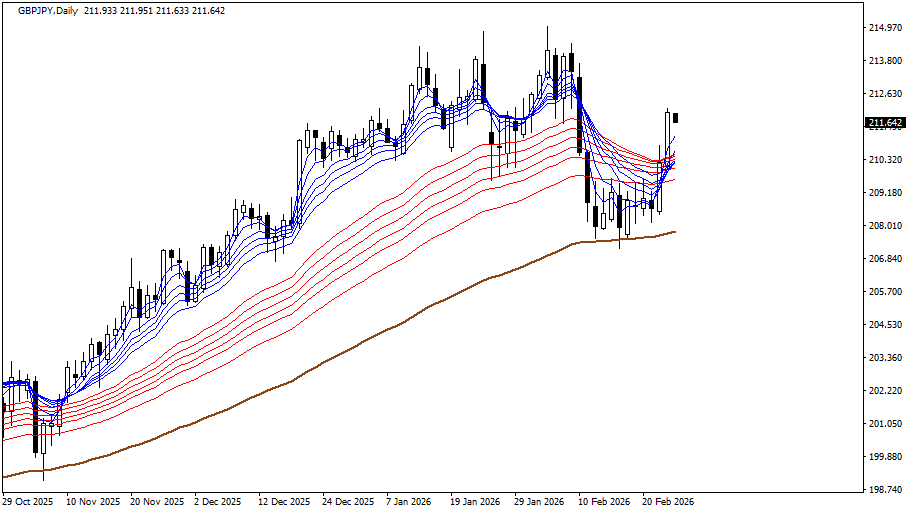Screen dimensions: 909x513
Task: Click the 198.740 price axis label
Action: click(x=884, y=490)
